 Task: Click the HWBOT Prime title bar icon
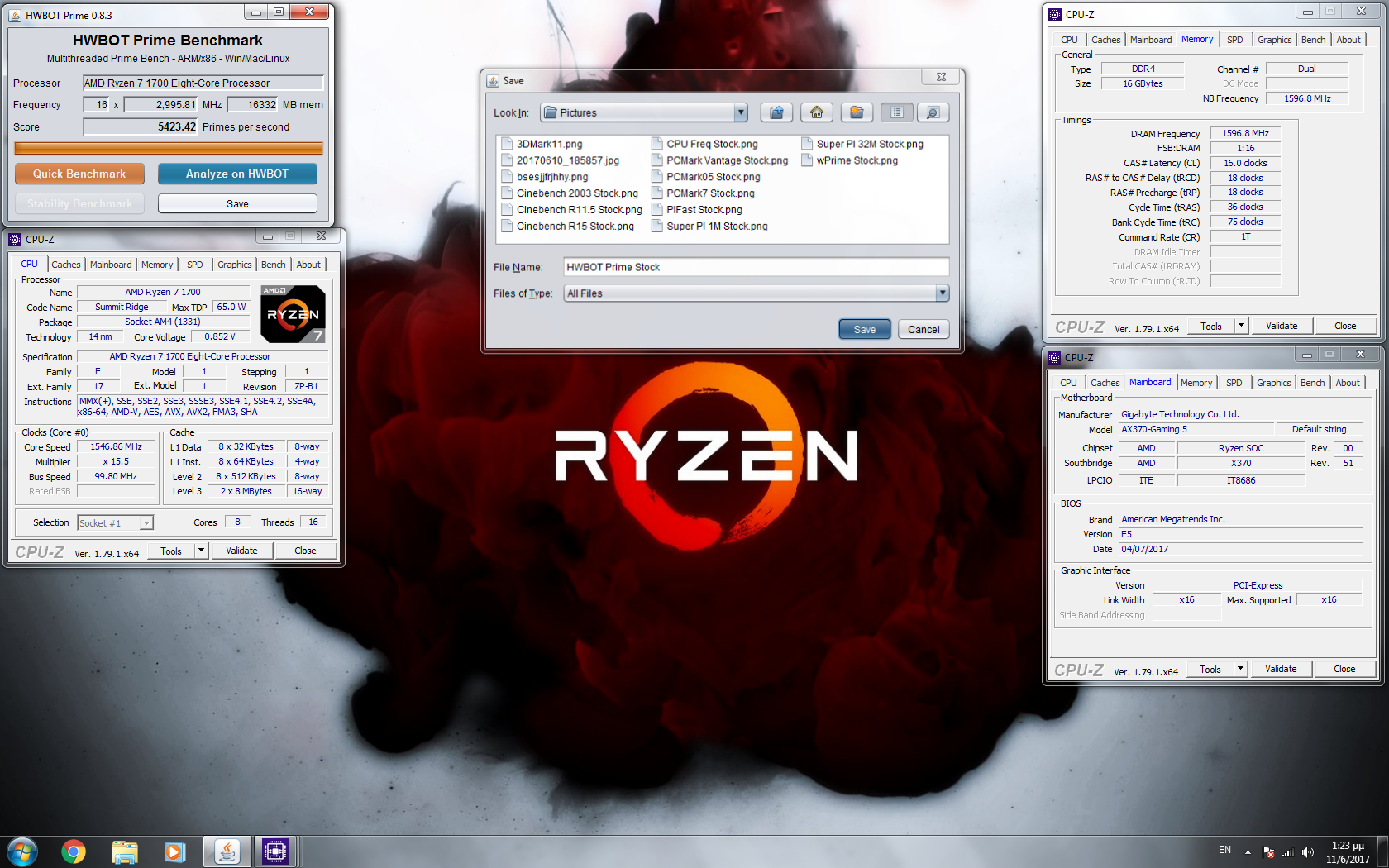[x=15, y=15]
